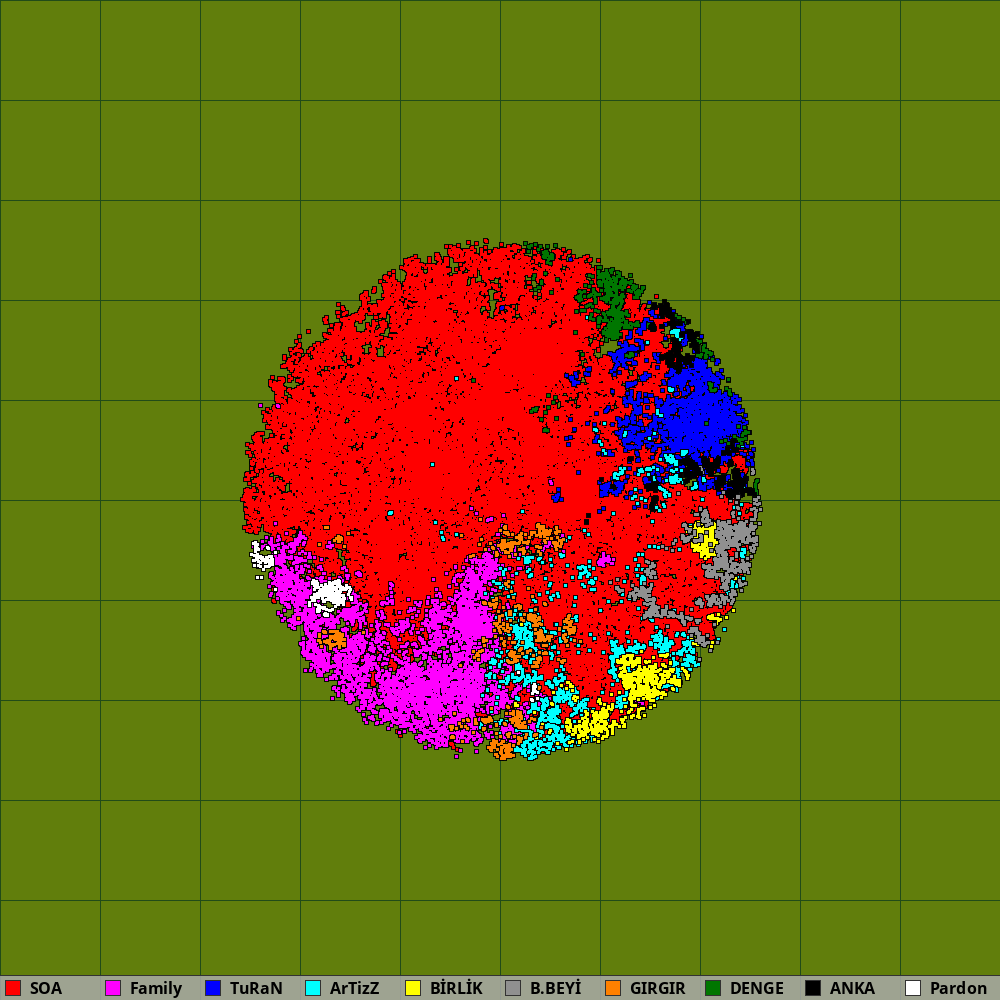The width and height of the screenshot is (1000, 1000).
Task: Select the TuRaN legend label
Action: click(256, 989)
